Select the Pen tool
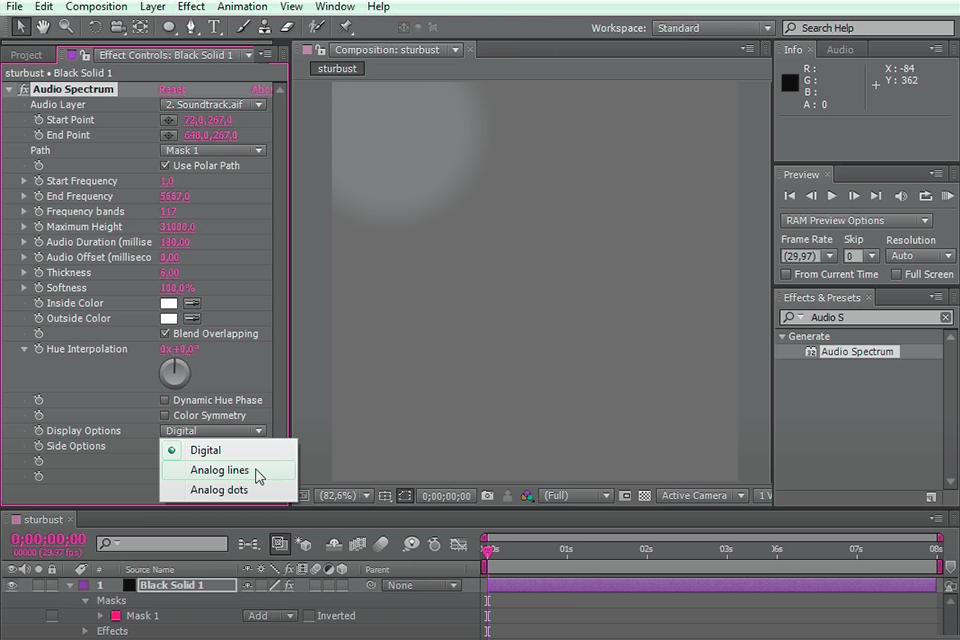The image size is (960, 640). tap(190, 27)
